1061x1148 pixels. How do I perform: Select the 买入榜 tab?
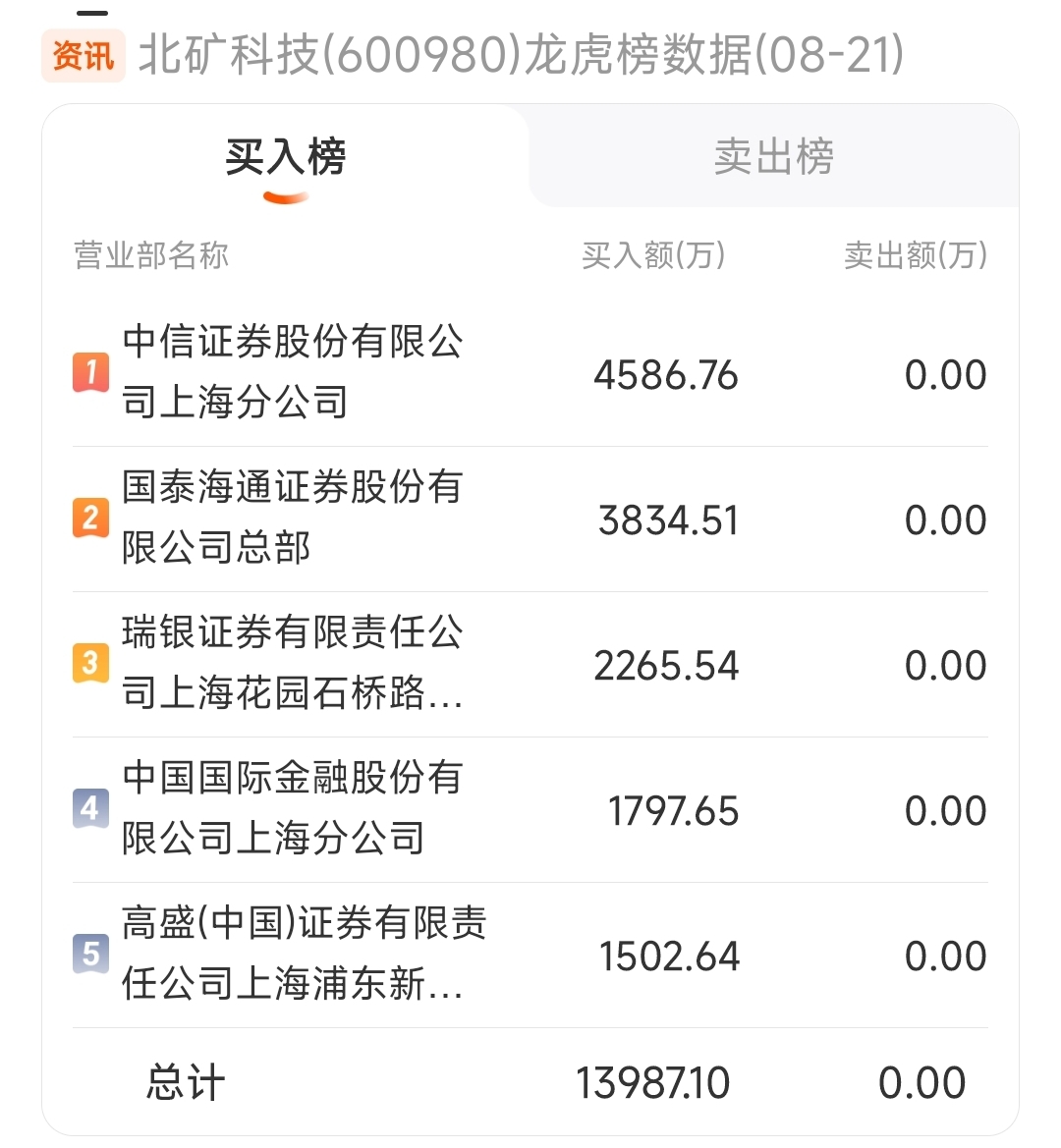tap(286, 156)
